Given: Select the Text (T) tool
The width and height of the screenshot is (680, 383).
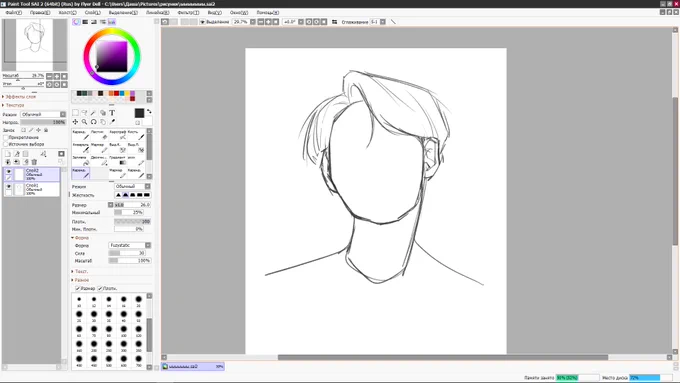Looking at the screenshot, I should 112,113.
